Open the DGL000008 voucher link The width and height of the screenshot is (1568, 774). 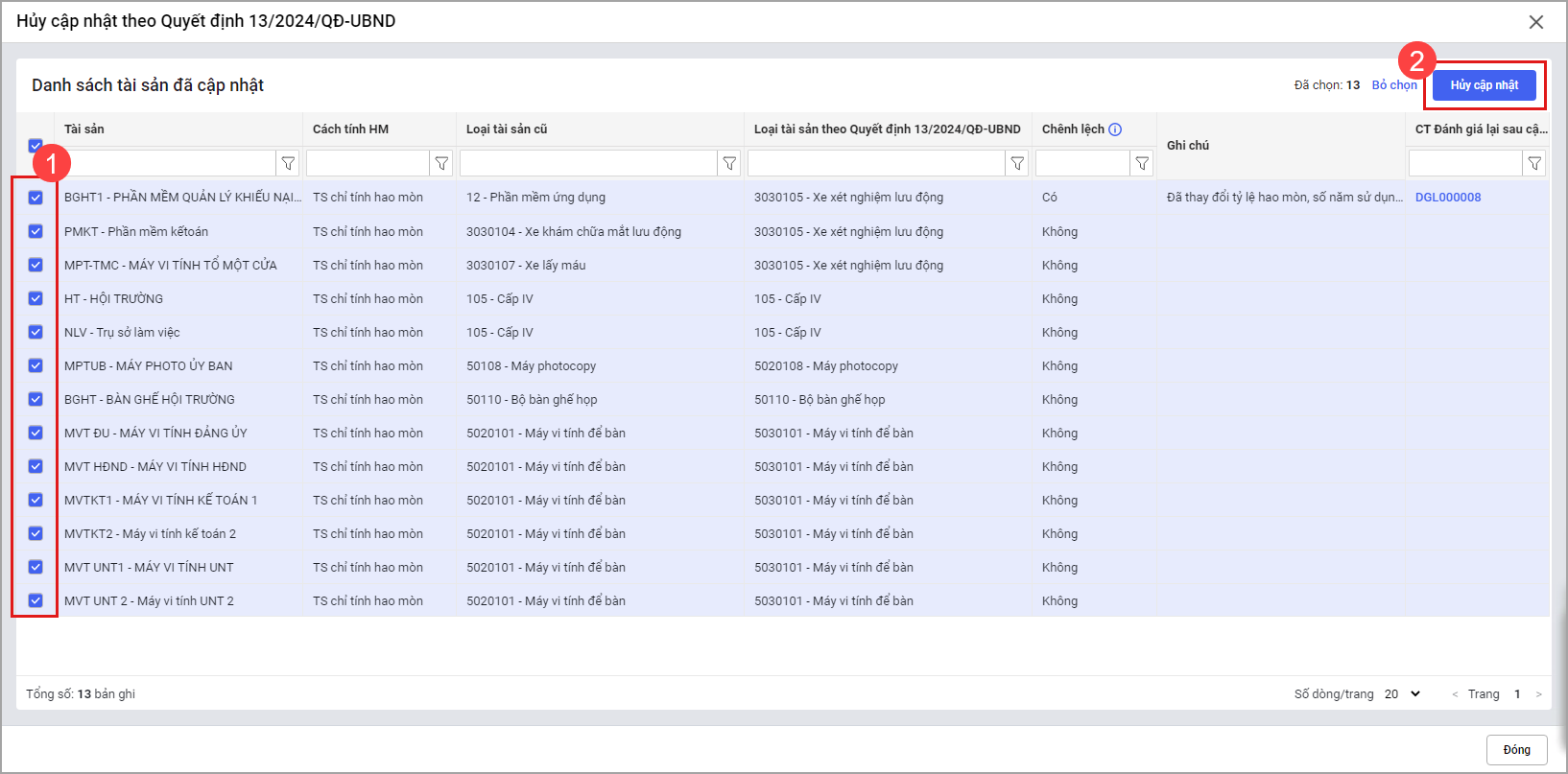point(1447,198)
